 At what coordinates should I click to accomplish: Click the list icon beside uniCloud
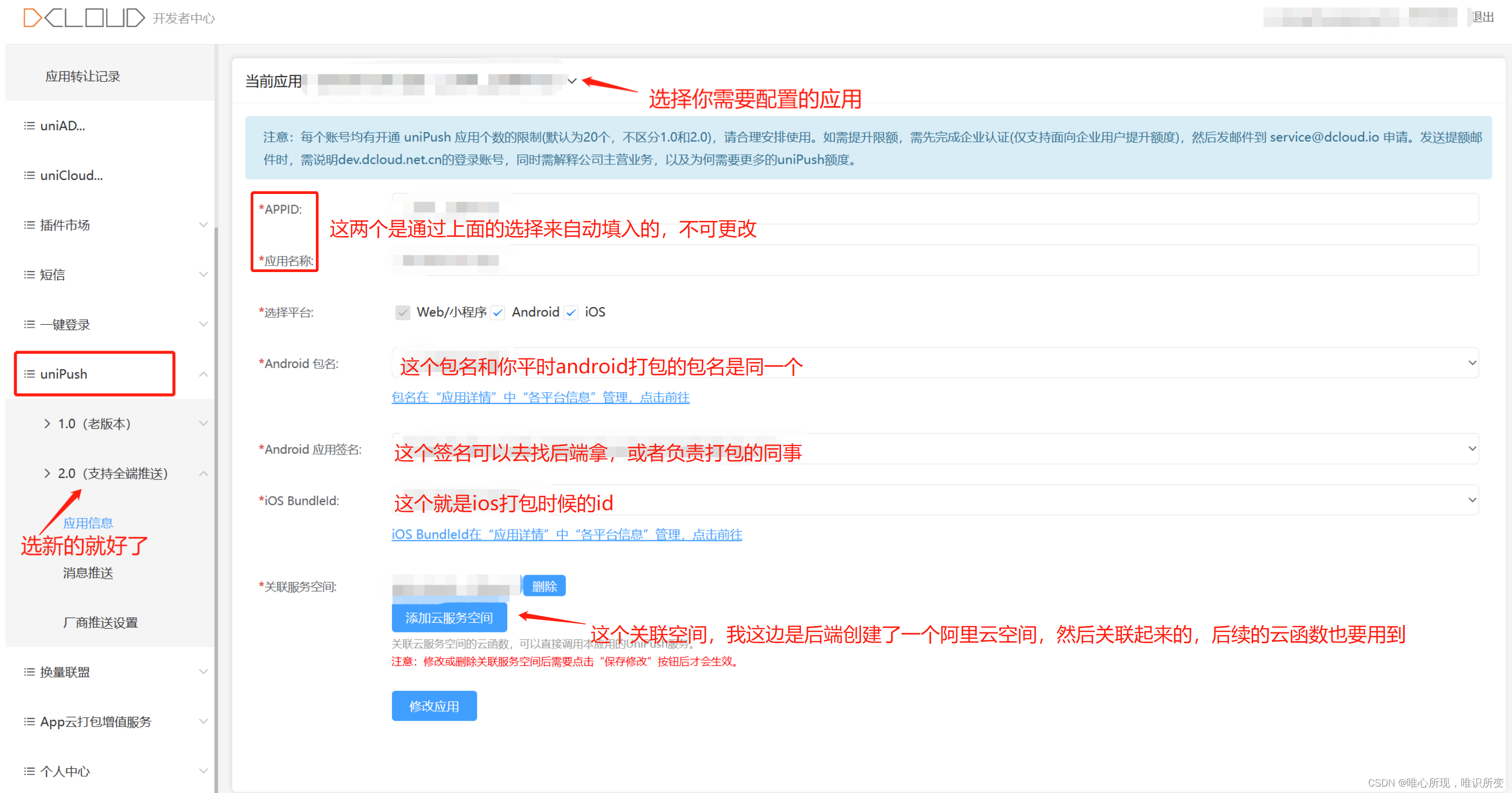pos(29,176)
